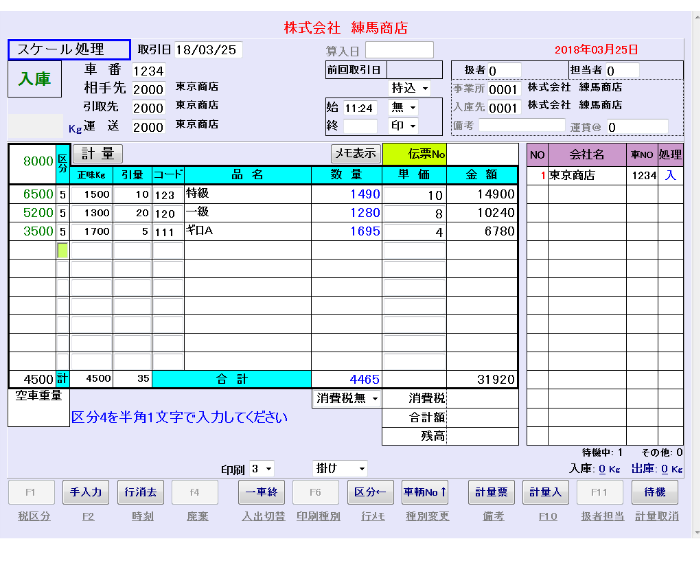Click the 運送 code field 2000
The height and width of the screenshot is (580, 700).
click(149, 127)
